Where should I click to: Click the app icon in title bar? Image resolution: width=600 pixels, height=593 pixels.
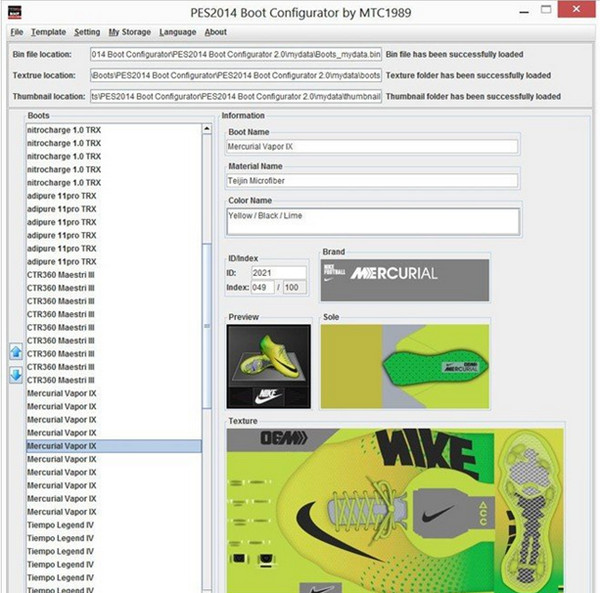tap(15, 13)
